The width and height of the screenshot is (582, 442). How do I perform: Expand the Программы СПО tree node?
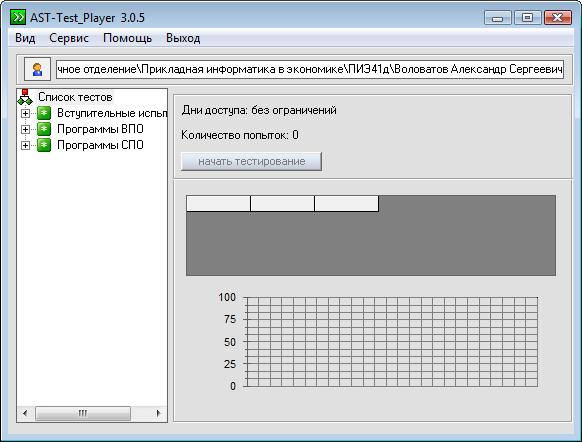25,145
